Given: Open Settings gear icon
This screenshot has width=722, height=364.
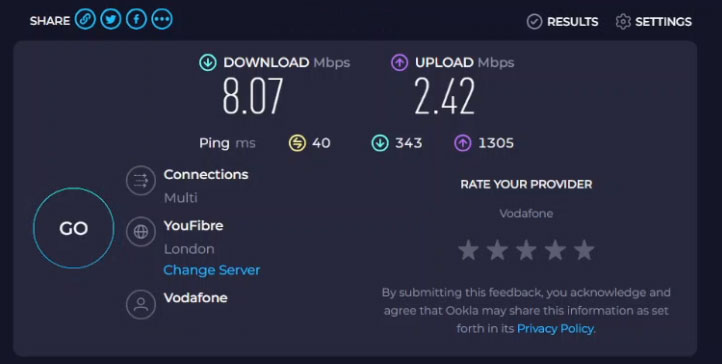Looking at the screenshot, I should pyautogui.click(x=623, y=22).
